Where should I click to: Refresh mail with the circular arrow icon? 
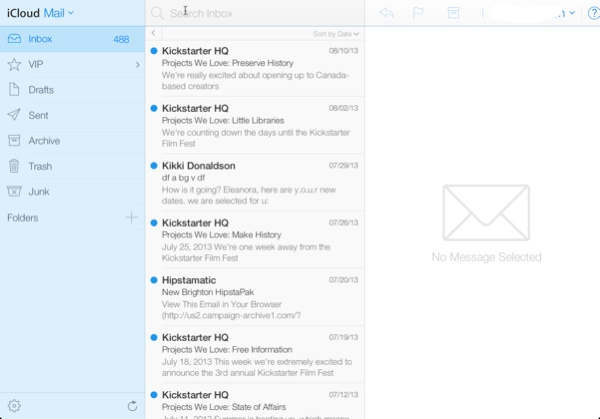pos(132,406)
